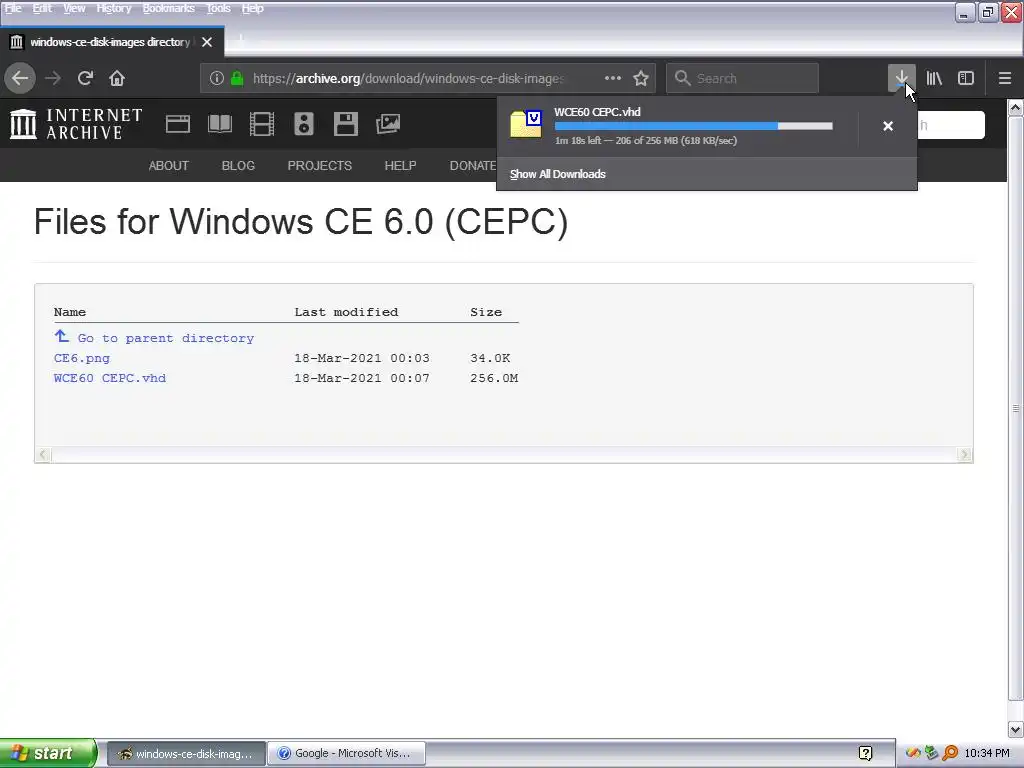Image resolution: width=1024 pixels, height=768 pixels.
Task: Click the download progress bar
Action: (x=694, y=126)
